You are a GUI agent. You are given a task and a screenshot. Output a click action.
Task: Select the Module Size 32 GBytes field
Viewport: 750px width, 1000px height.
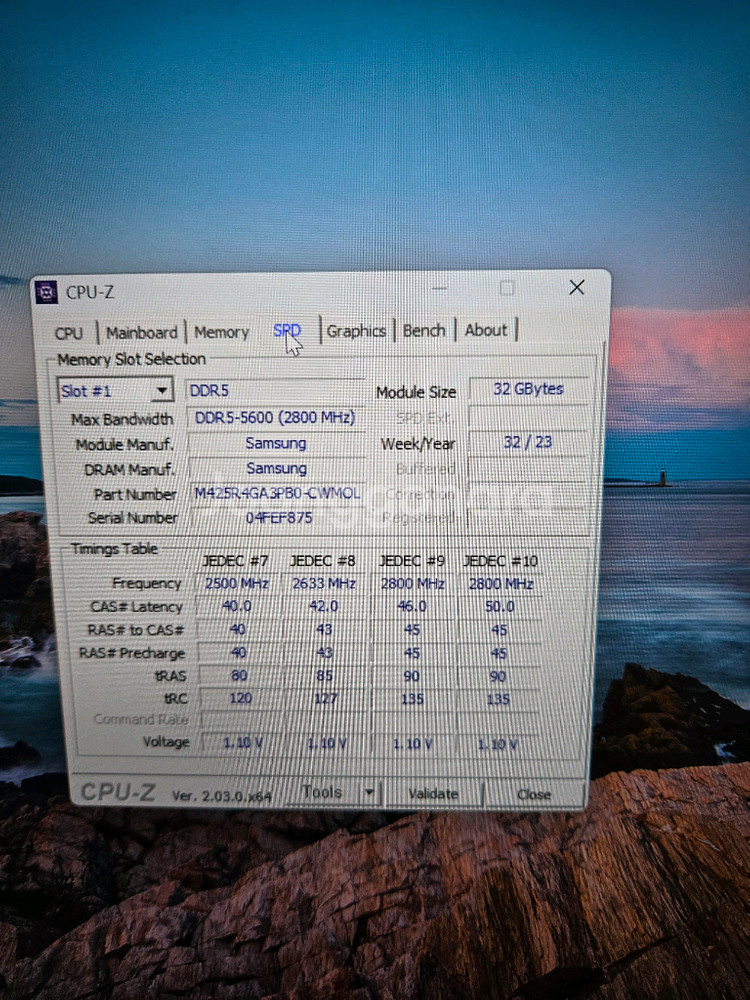[x=528, y=389]
